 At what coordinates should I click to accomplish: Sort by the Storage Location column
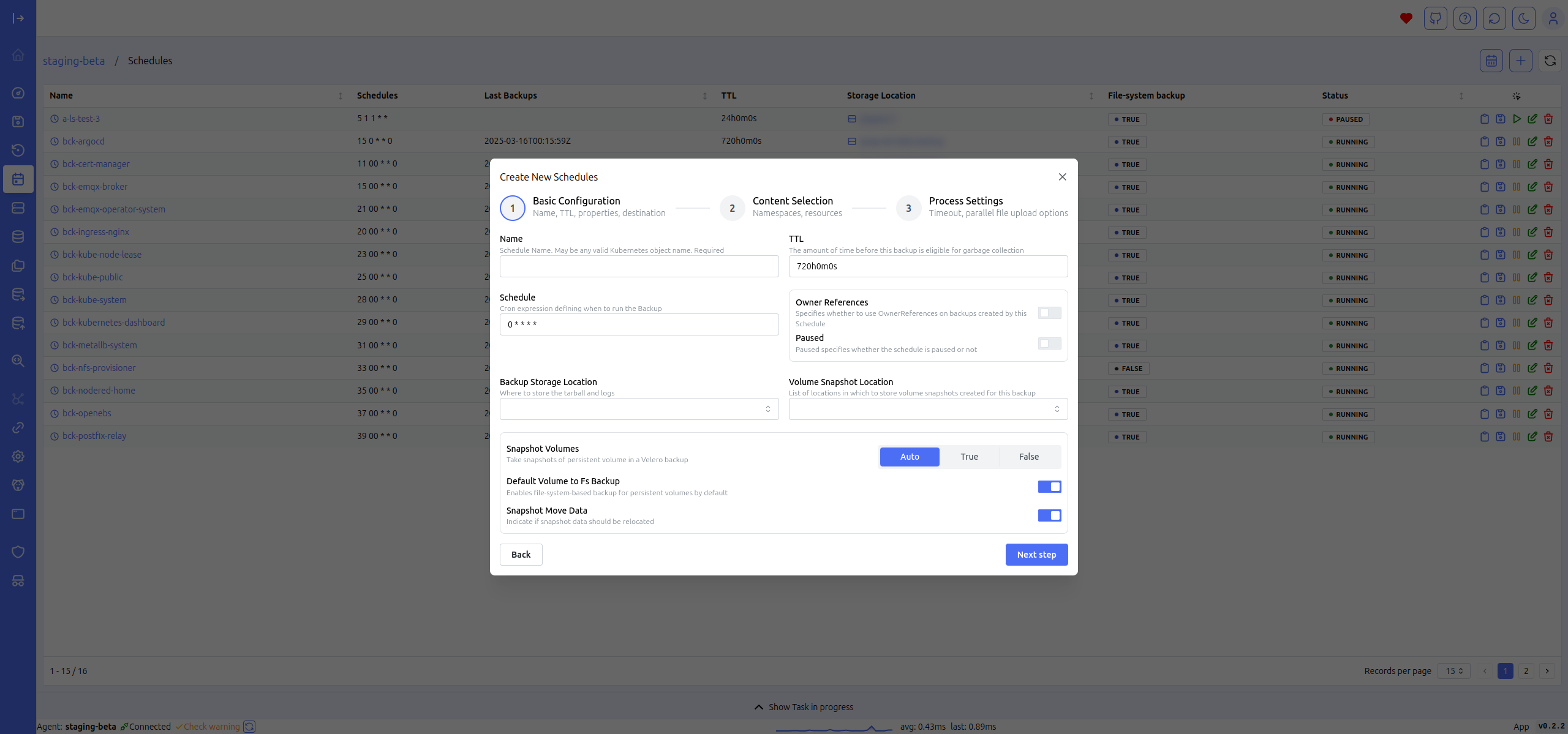click(x=1091, y=96)
